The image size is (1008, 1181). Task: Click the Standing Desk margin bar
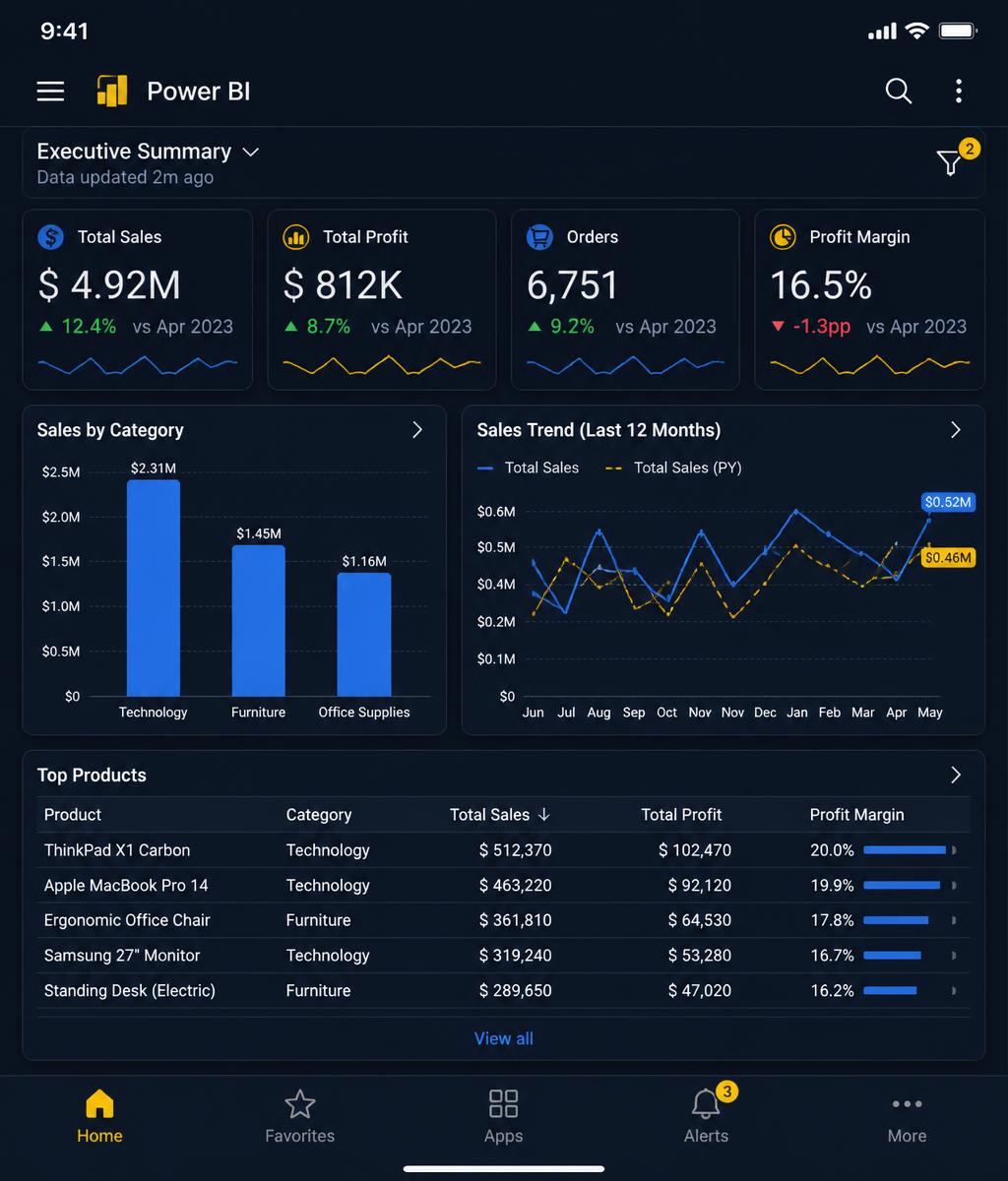coord(890,991)
